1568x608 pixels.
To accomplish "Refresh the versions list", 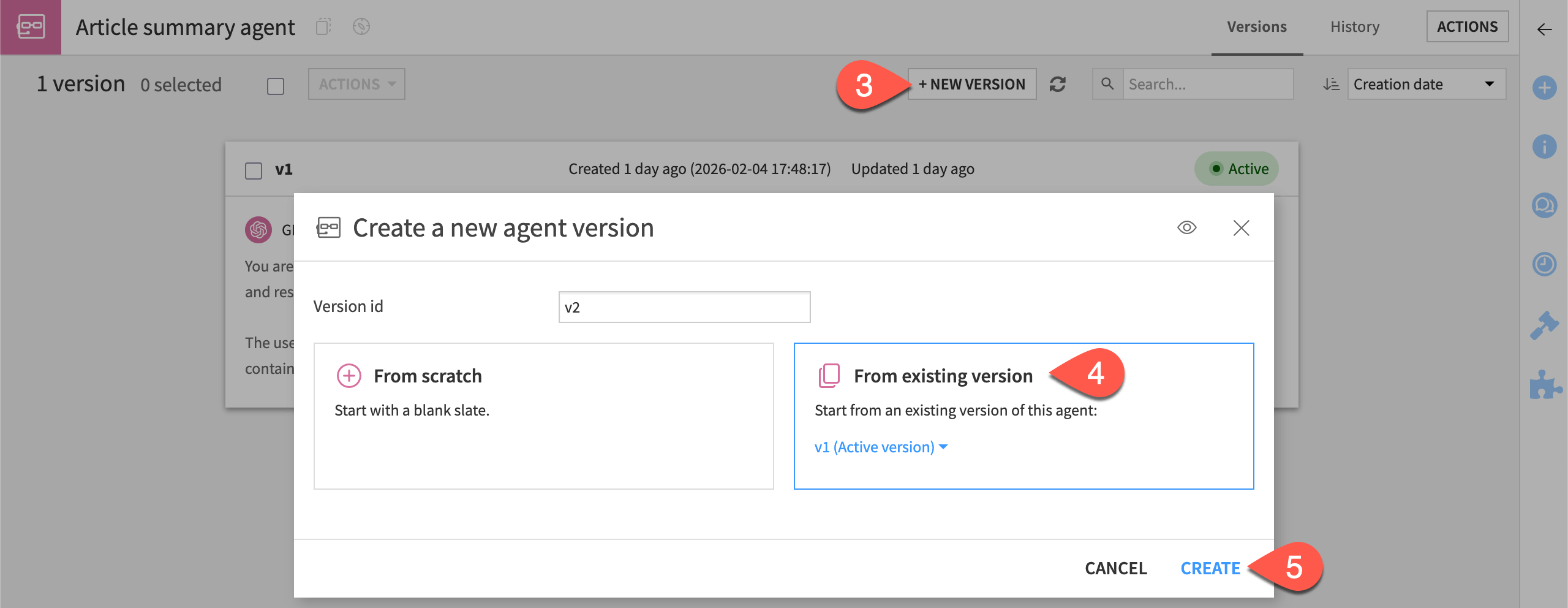I will pos(1059,84).
